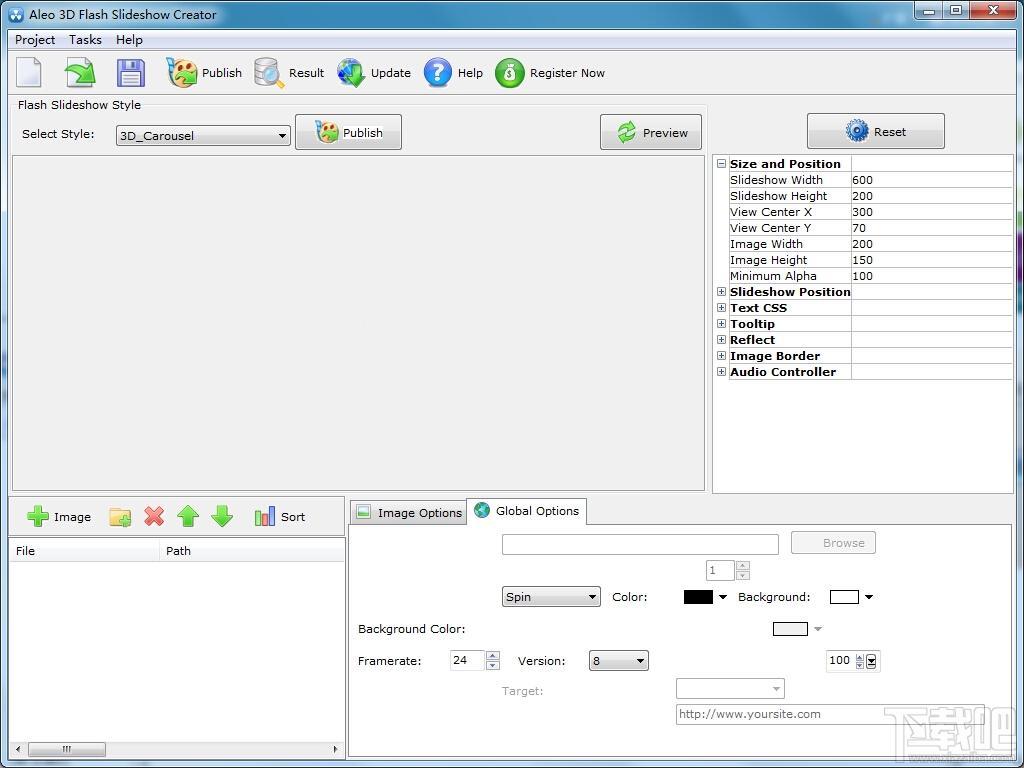Create a new project with blank page icon

[x=29, y=72]
